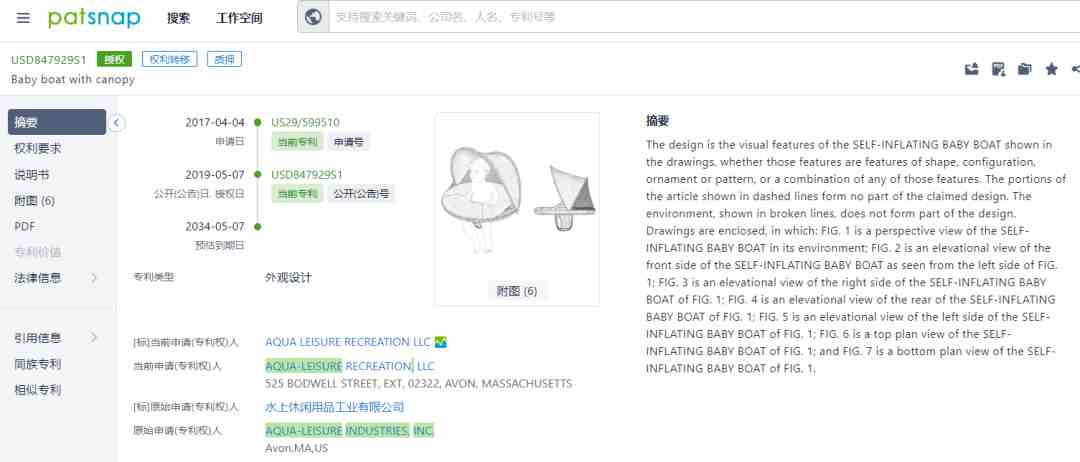
Task: Open 水上休闲用品工业有限公司 link
Action: click(x=335, y=408)
